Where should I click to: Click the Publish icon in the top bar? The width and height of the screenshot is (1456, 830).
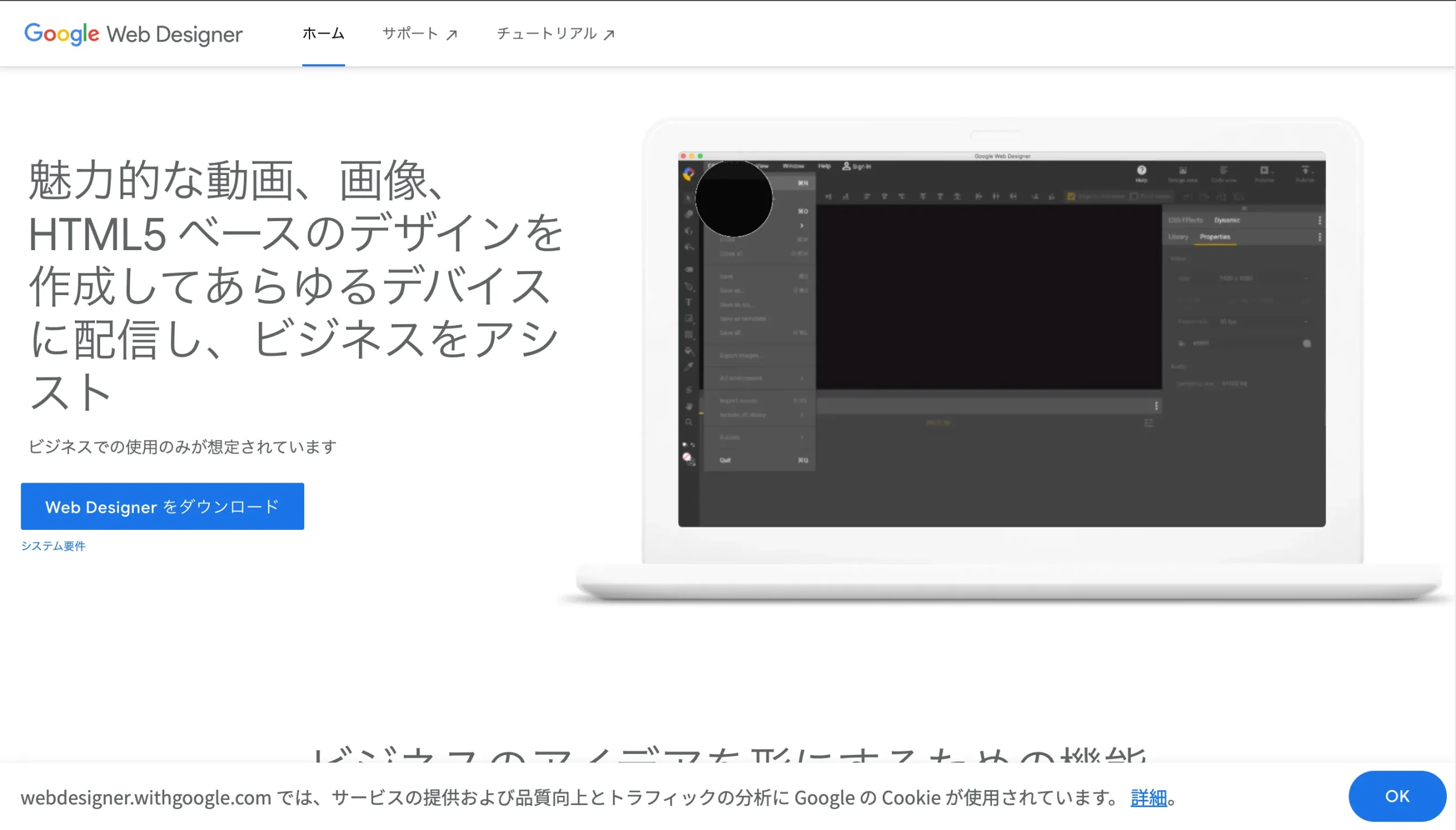point(1306,171)
